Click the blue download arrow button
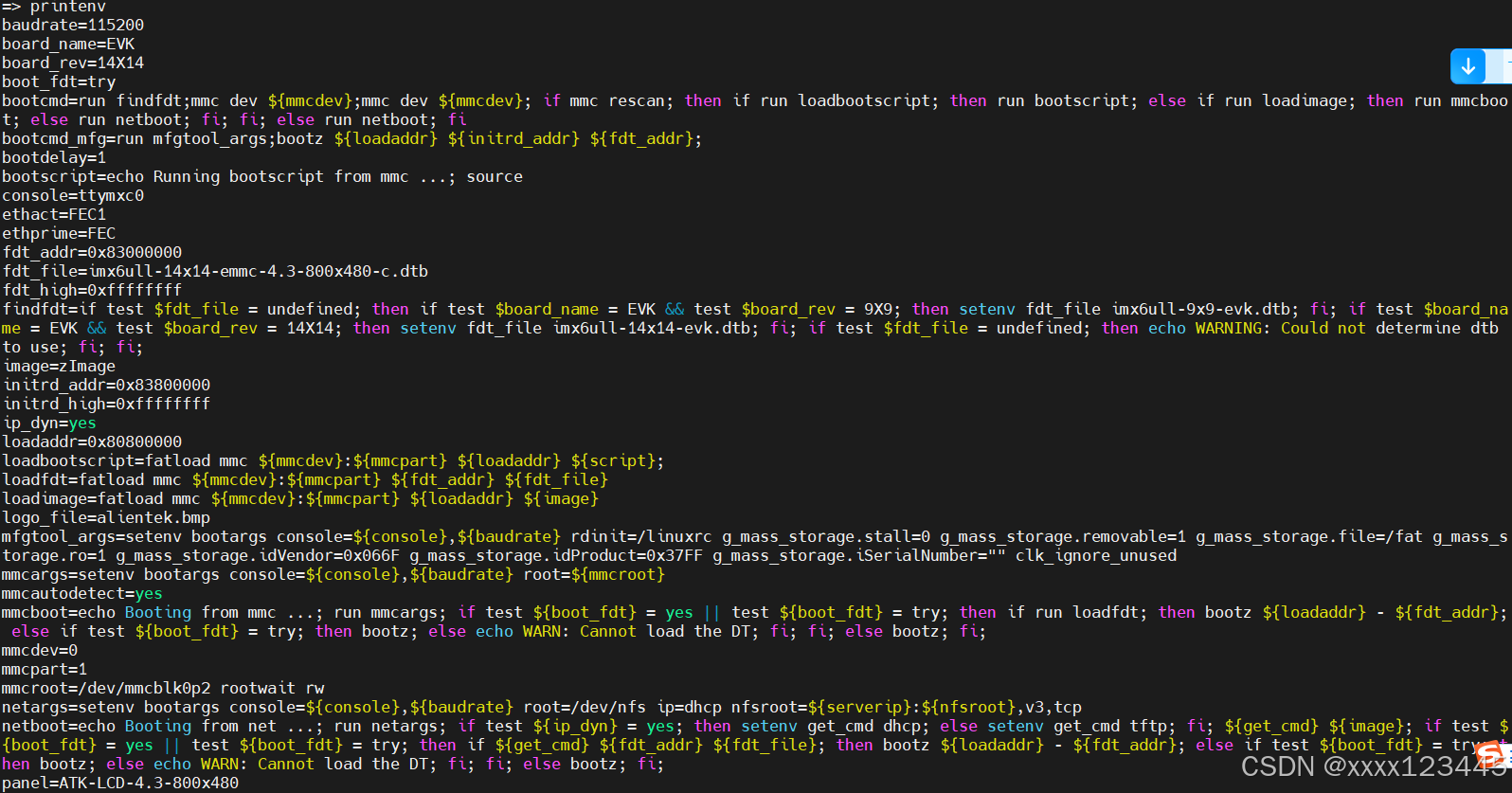 [x=1468, y=66]
